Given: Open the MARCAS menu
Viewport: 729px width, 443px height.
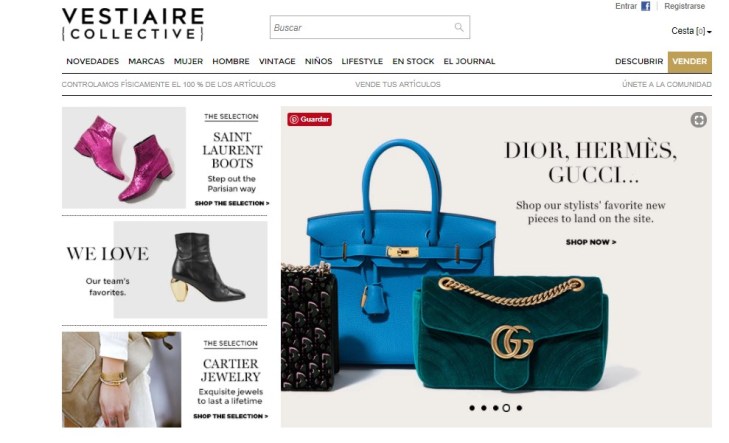Looking at the screenshot, I should [146, 61].
